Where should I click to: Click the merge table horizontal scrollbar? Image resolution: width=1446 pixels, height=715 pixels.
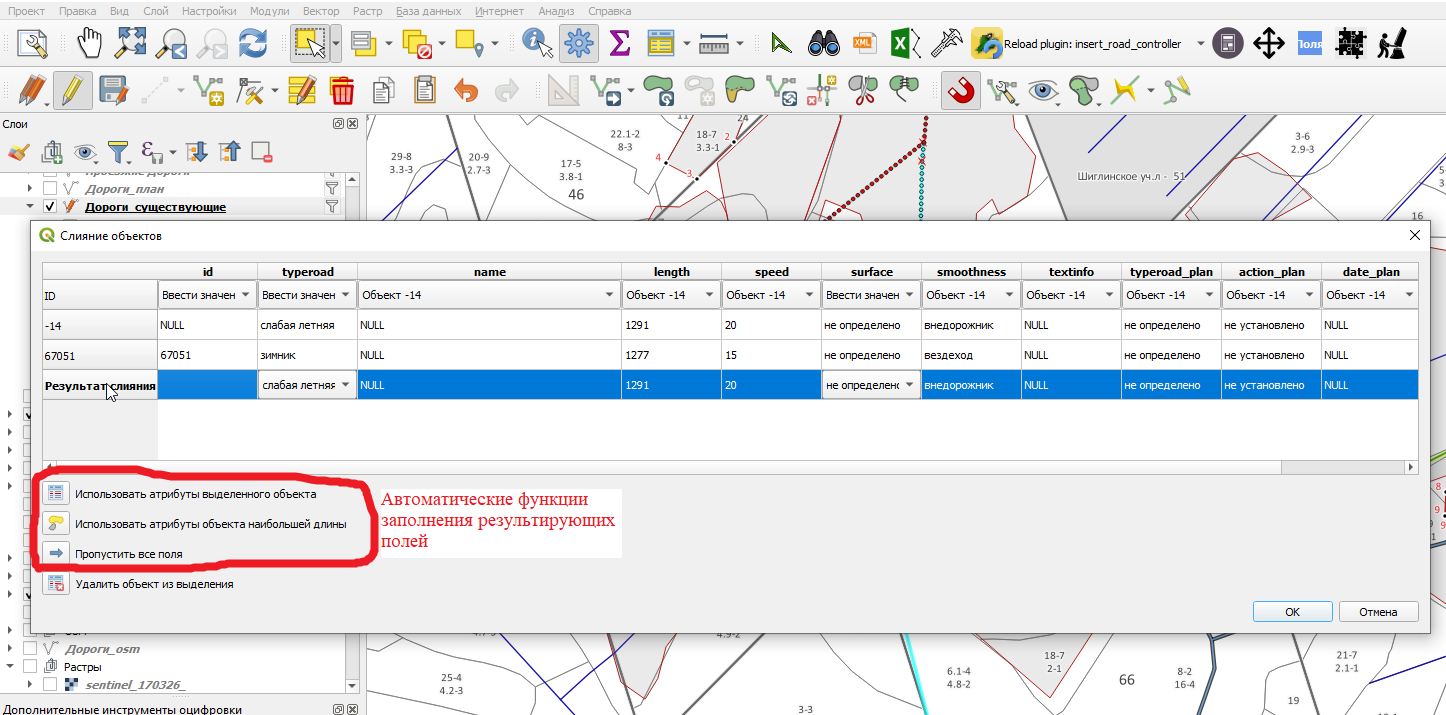(729, 467)
